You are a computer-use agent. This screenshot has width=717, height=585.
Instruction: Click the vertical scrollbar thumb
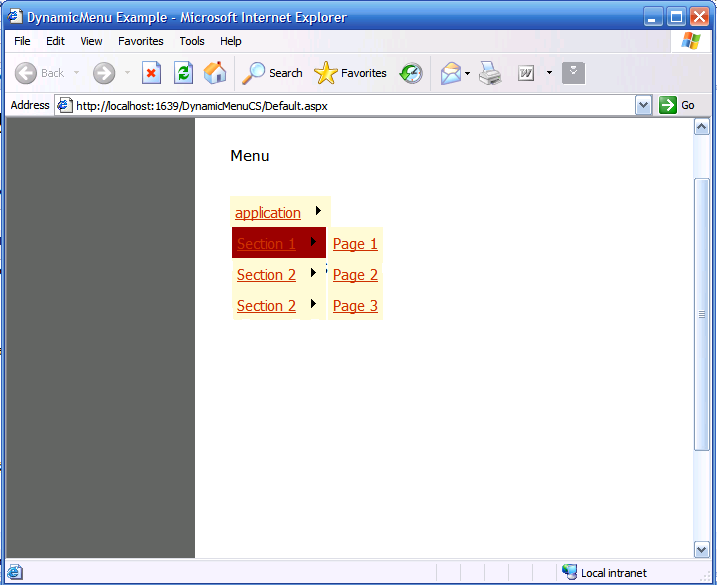click(x=701, y=315)
